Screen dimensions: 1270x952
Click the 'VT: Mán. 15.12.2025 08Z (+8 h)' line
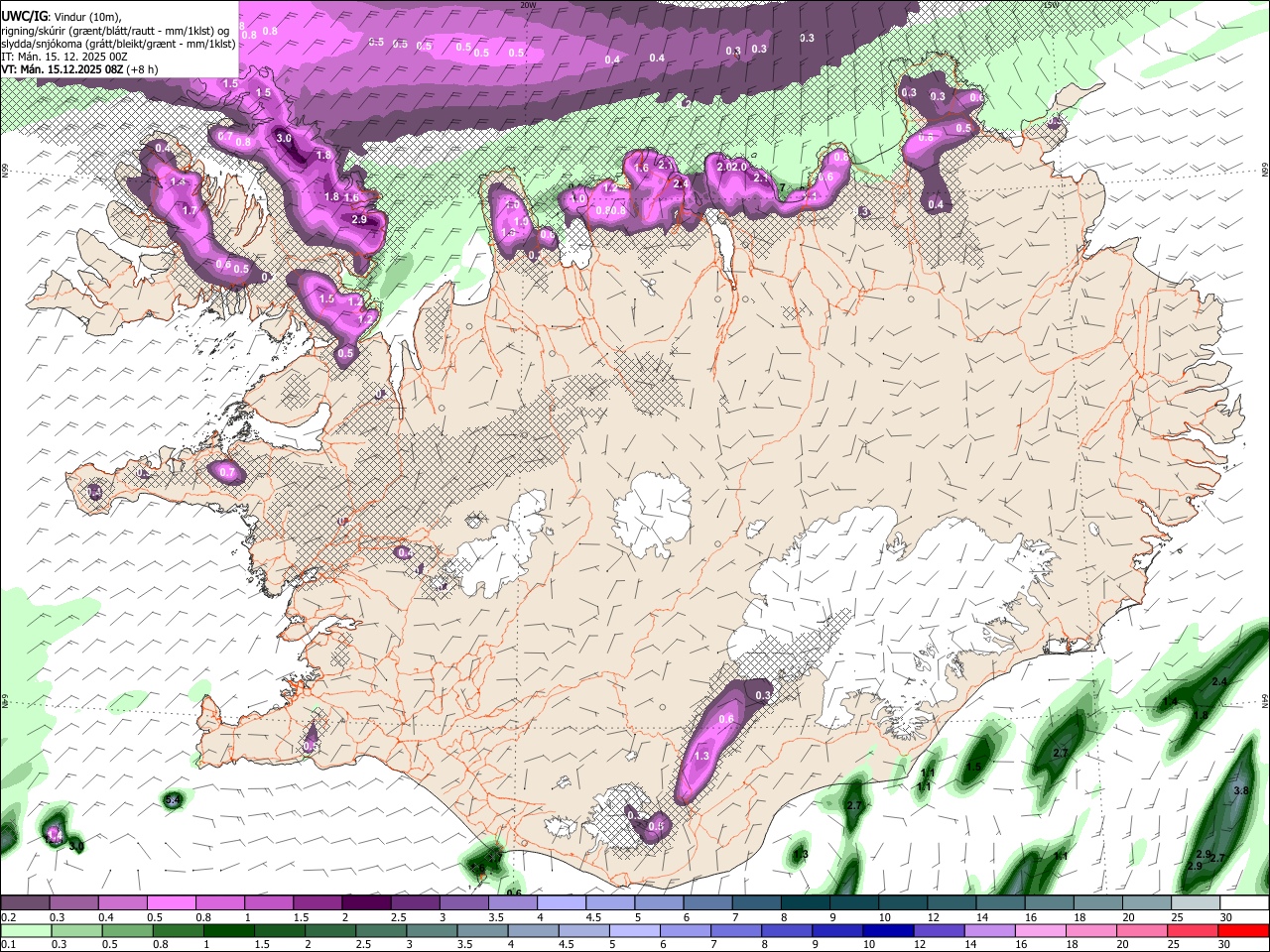[x=79, y=69]
